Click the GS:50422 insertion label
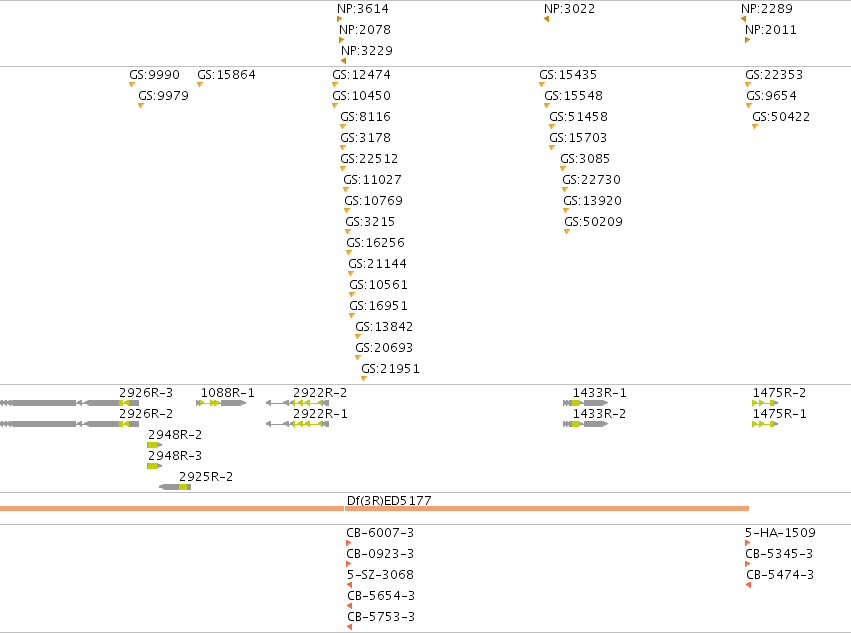851x633 pixels. [x=781, y=117]
